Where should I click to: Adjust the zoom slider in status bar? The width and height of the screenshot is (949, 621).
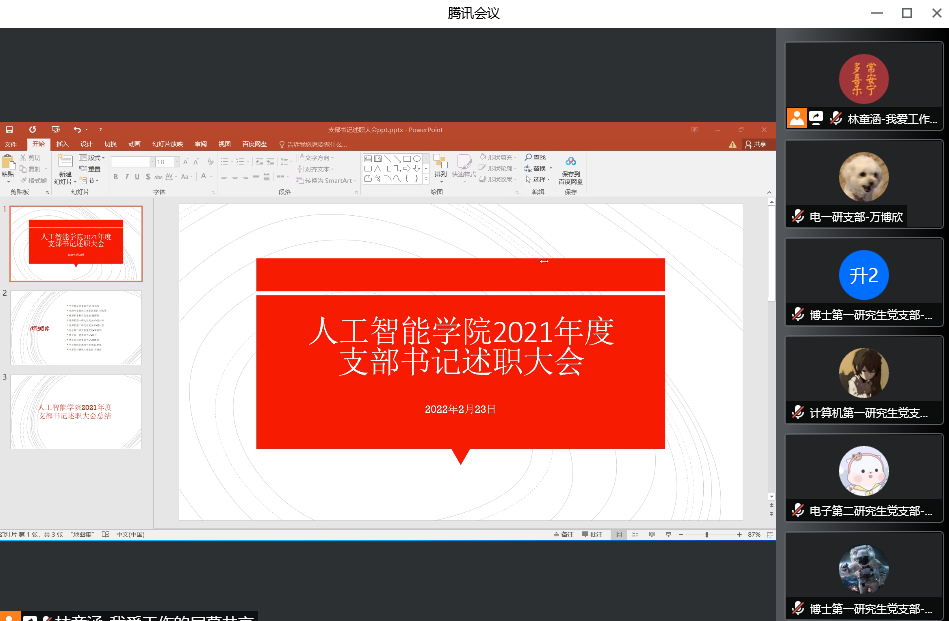tap(708, 535)
